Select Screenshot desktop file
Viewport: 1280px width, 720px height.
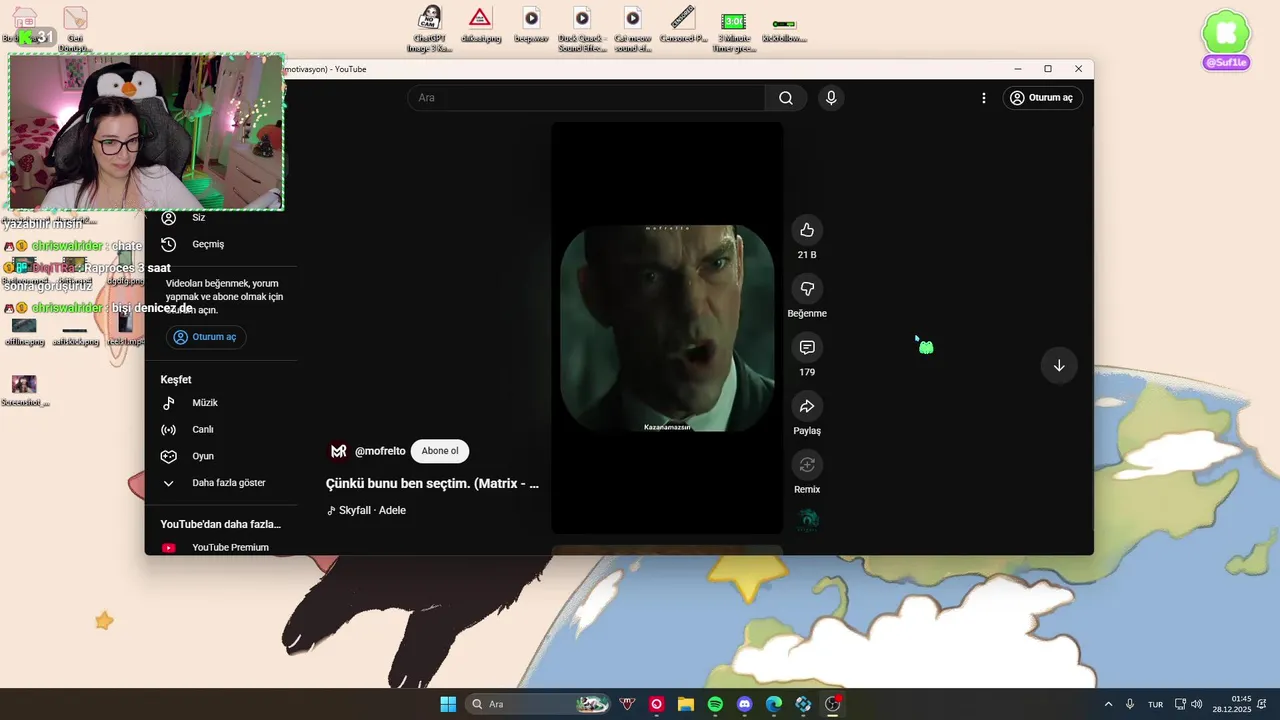coord(24,390)
